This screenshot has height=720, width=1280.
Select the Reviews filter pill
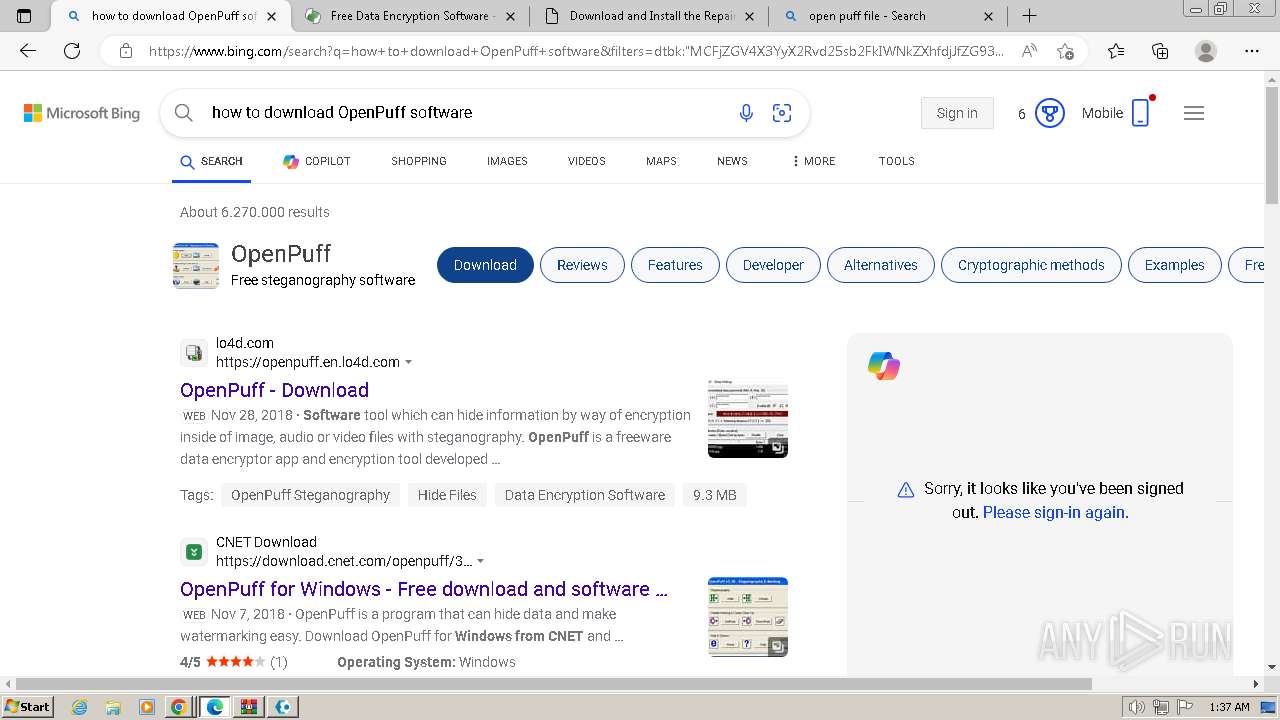(x=582, y=265)
